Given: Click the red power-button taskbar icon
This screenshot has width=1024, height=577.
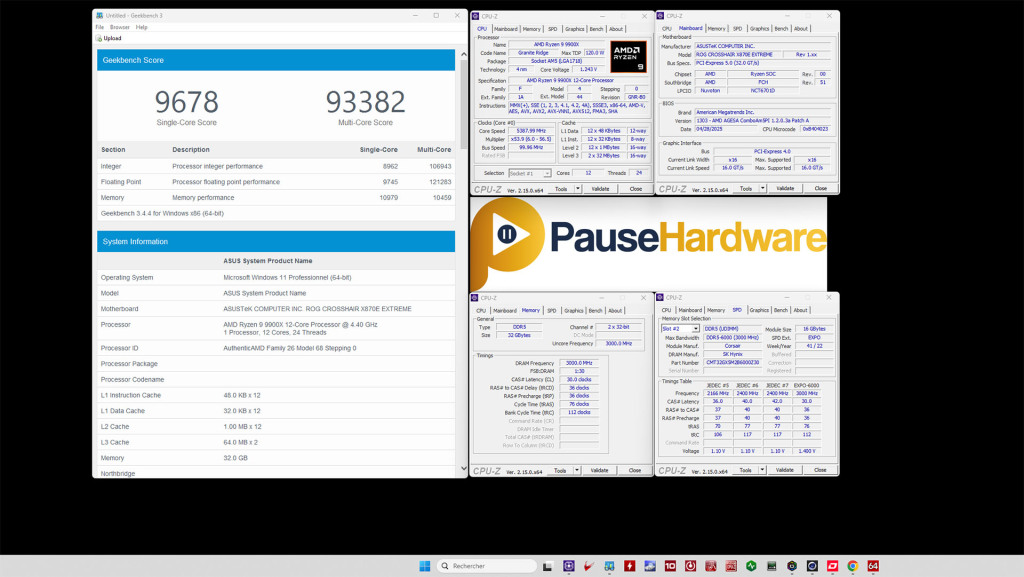Looking at the screenshot, I should (690, 566).
